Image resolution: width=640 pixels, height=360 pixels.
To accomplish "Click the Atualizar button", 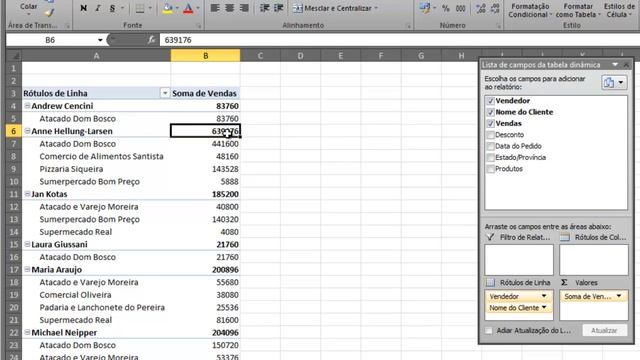I will [x=604, y=331].
